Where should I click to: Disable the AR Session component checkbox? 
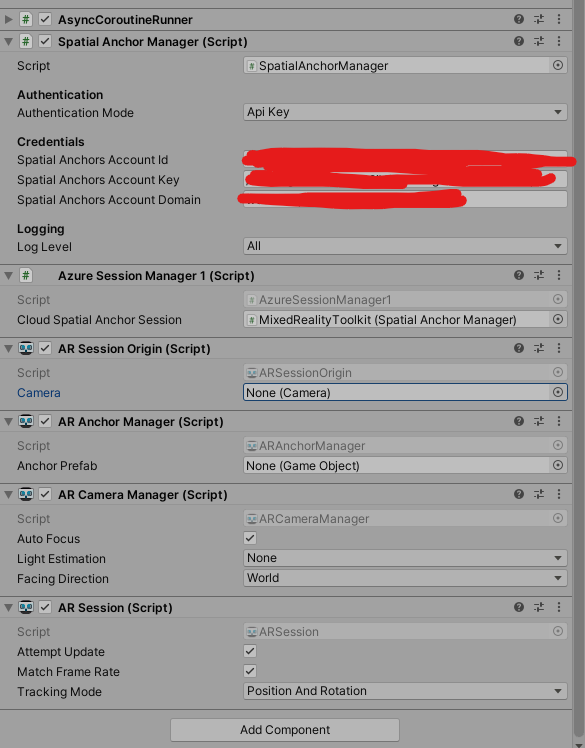(45, 607)
